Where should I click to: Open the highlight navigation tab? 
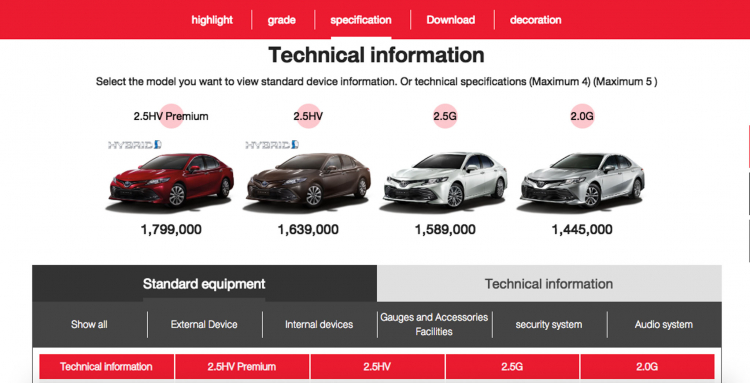(x=212, y=20)
